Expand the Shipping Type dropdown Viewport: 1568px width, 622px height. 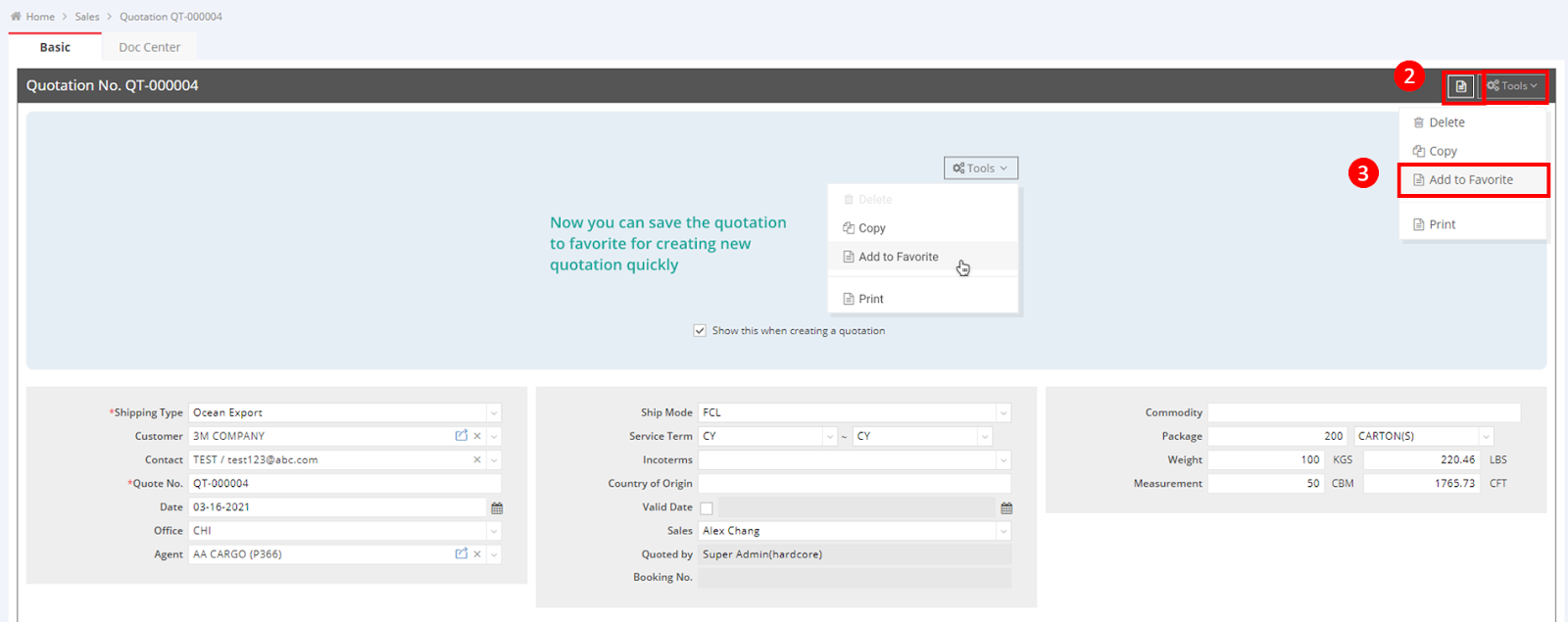coord(494,413)
